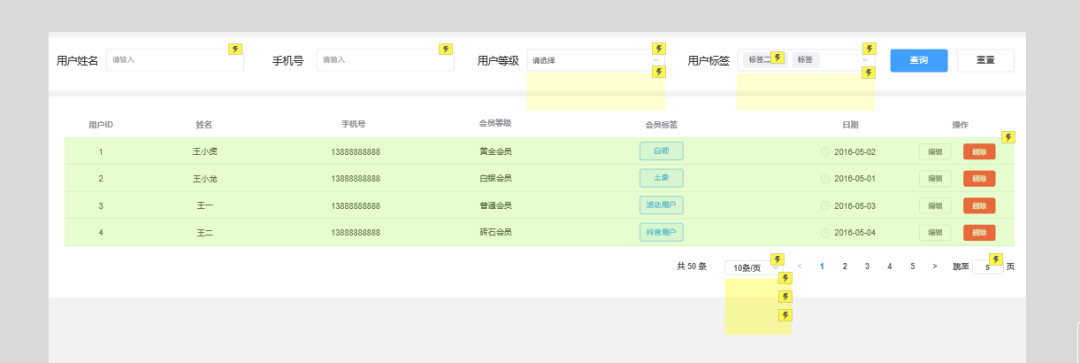Click the 活动用户 member tag
Image resolution: width=1080 pixels, height=363 pixels.
(x=661, y=205)
